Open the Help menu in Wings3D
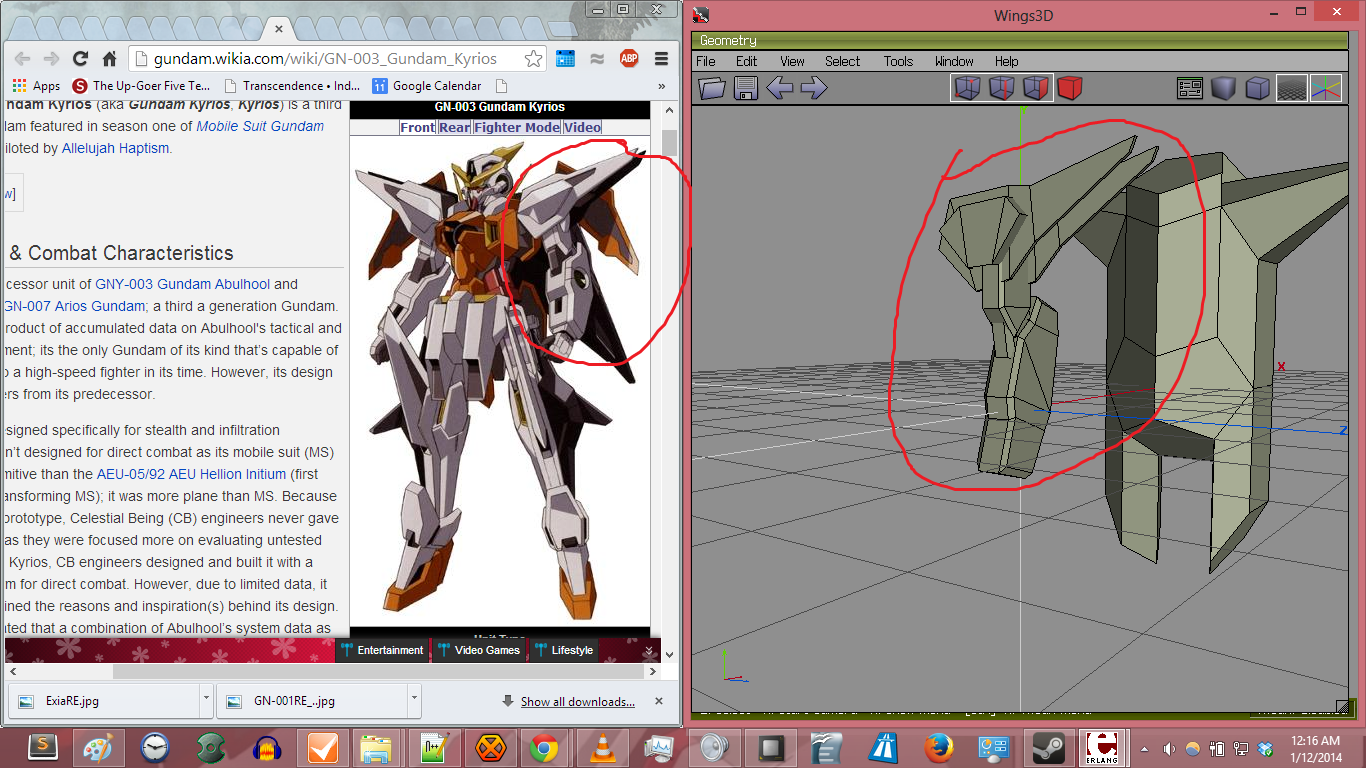 [1006, 61]
